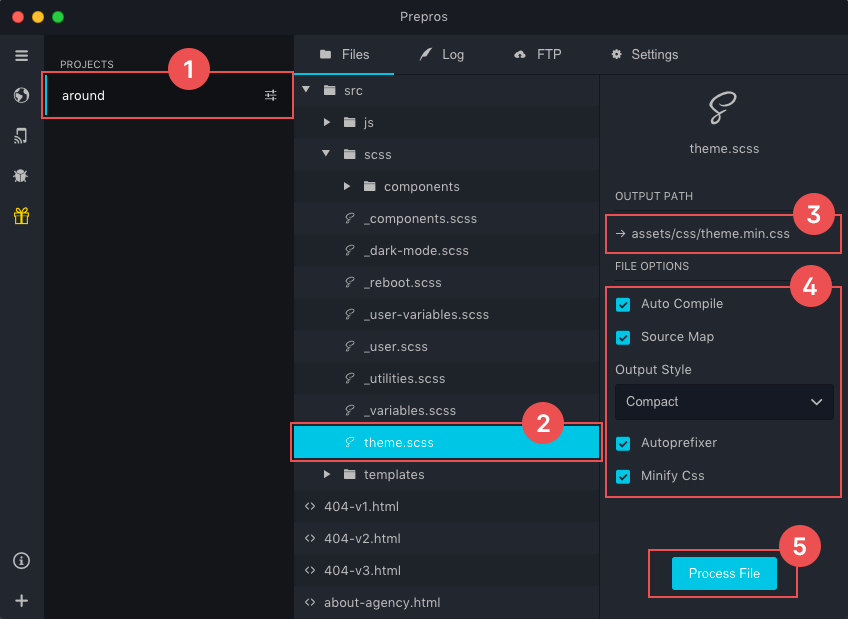Open the hamburger menu in the sidebar
The image size is (848, 619).
point(21,55)
